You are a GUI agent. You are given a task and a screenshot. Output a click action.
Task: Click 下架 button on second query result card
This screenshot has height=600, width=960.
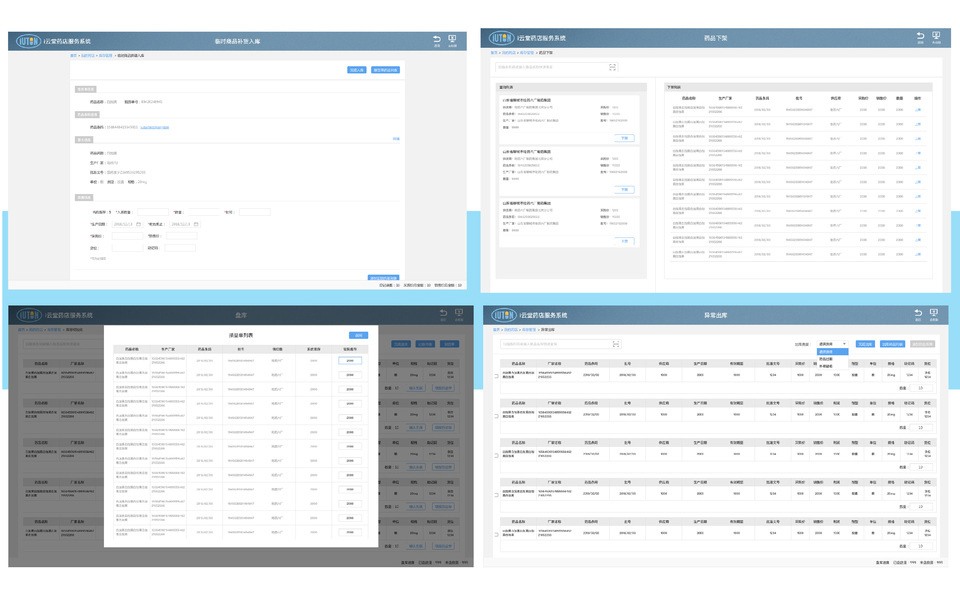(x=624, y=189)
